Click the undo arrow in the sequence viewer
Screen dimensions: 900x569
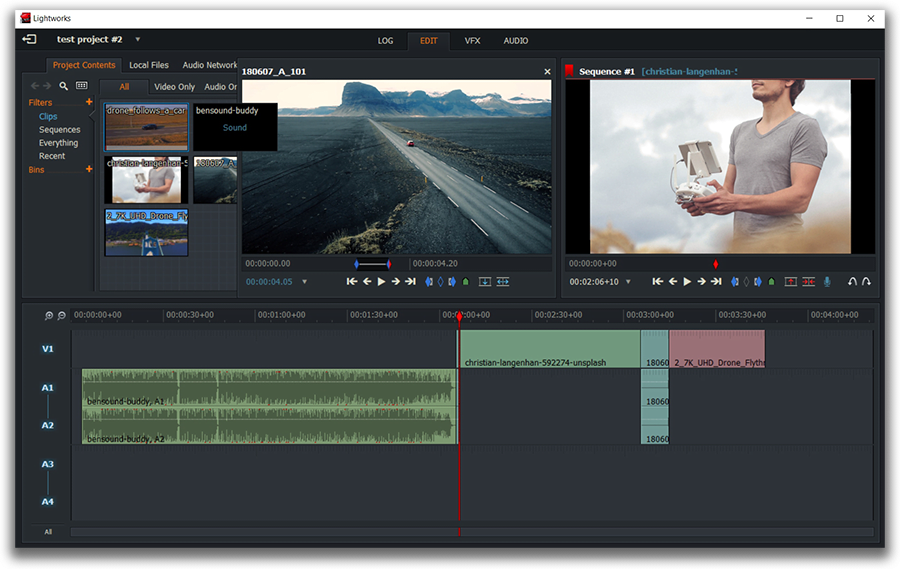pyautogui.click(x=852, y=282)
